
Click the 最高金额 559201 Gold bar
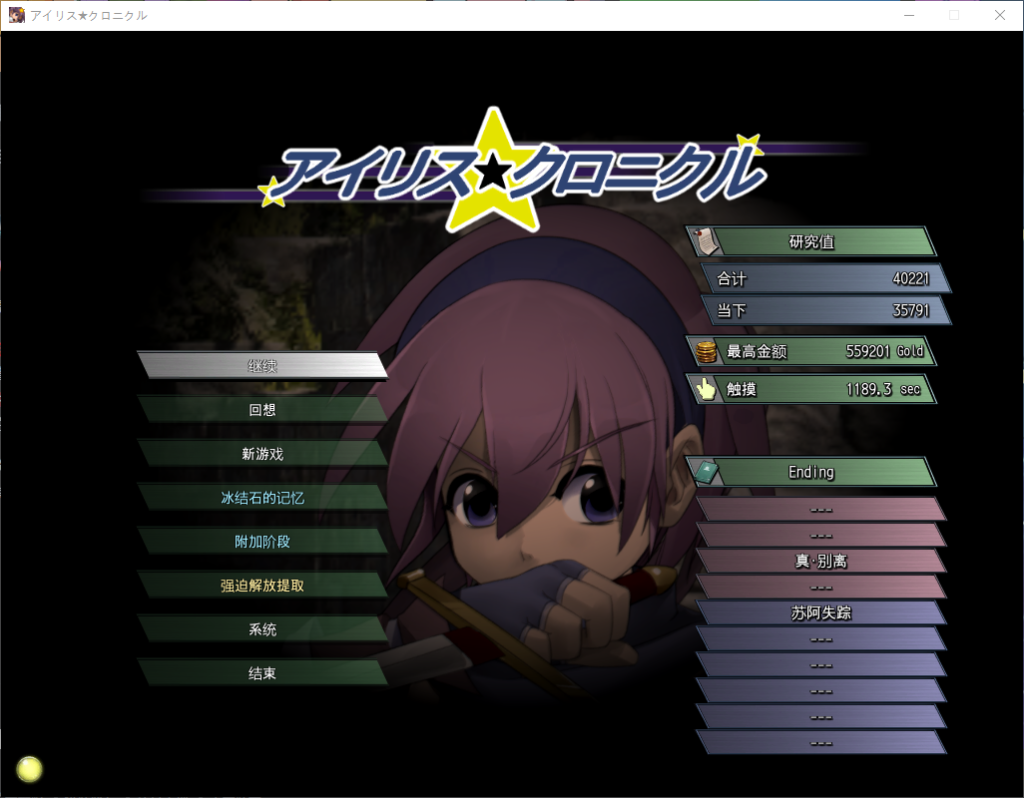tap(810, 351)
